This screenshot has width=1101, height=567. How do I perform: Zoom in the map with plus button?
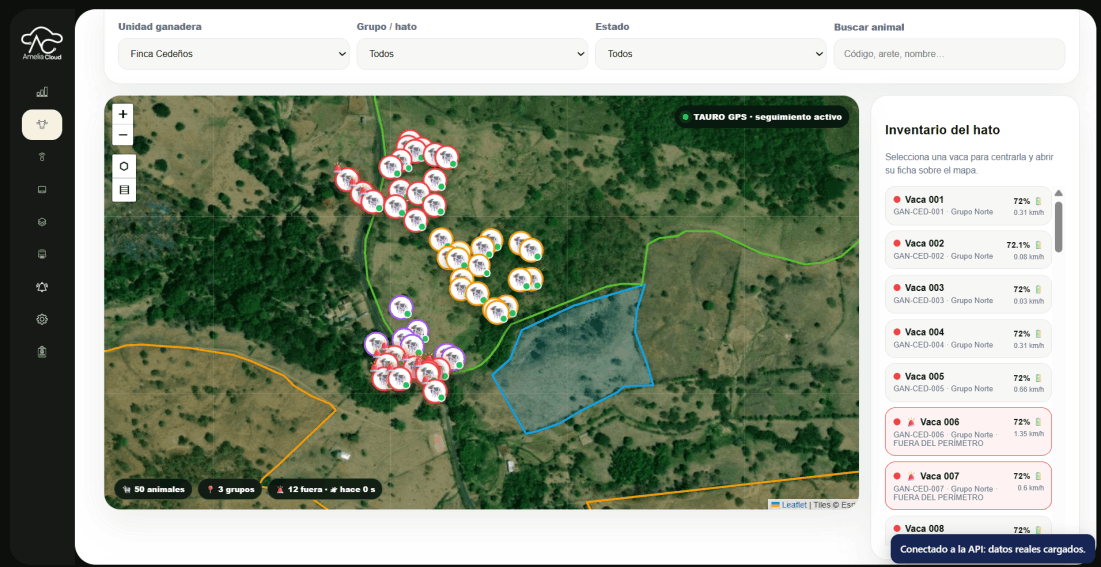pos(123,114)
